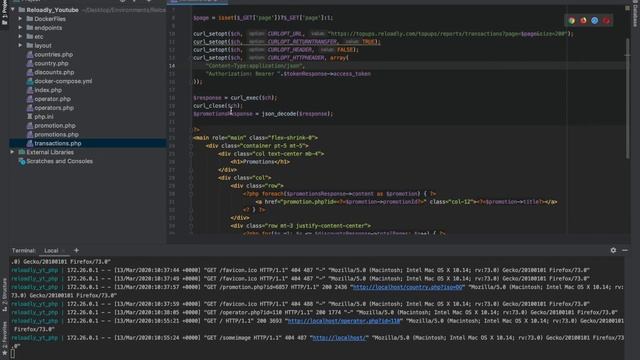Viewport: 640px width, 360px height.
Task: Open the Favorites tool window tab
Action: [x=4, y=338]
